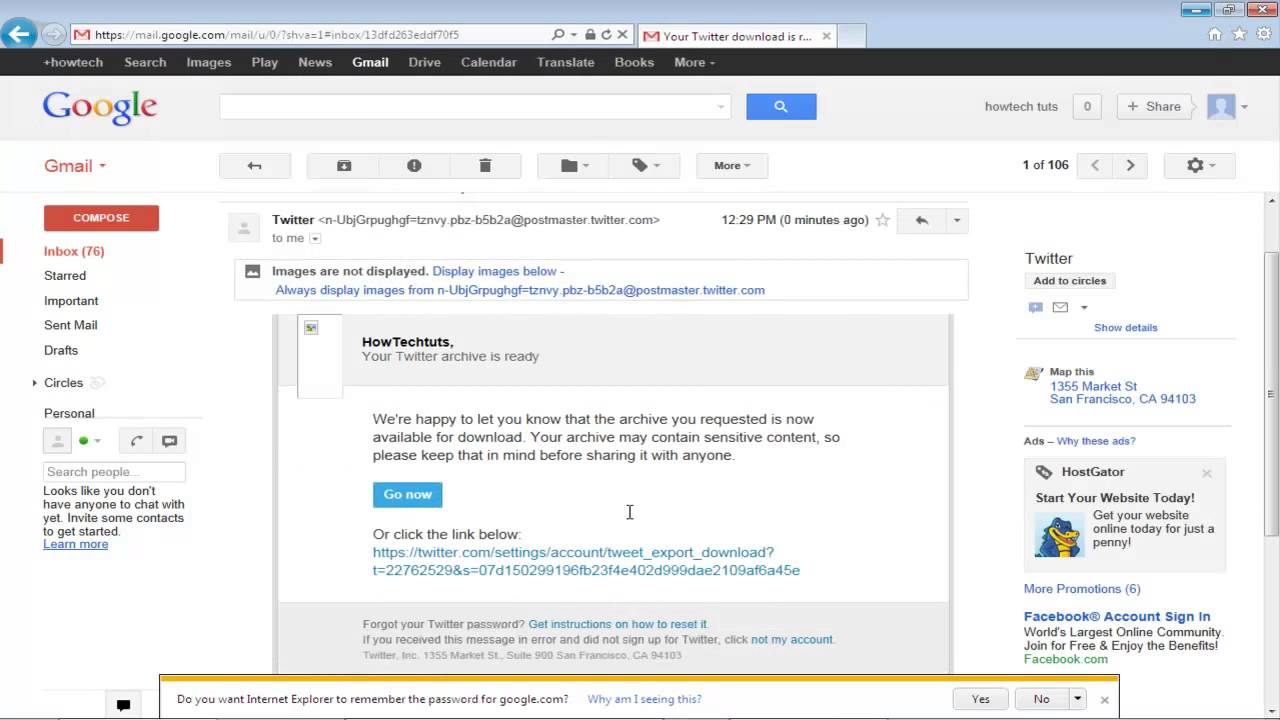Open the browser home icon
Viewport: 1280px width, 720px height.
click(x=1215, y=34)
